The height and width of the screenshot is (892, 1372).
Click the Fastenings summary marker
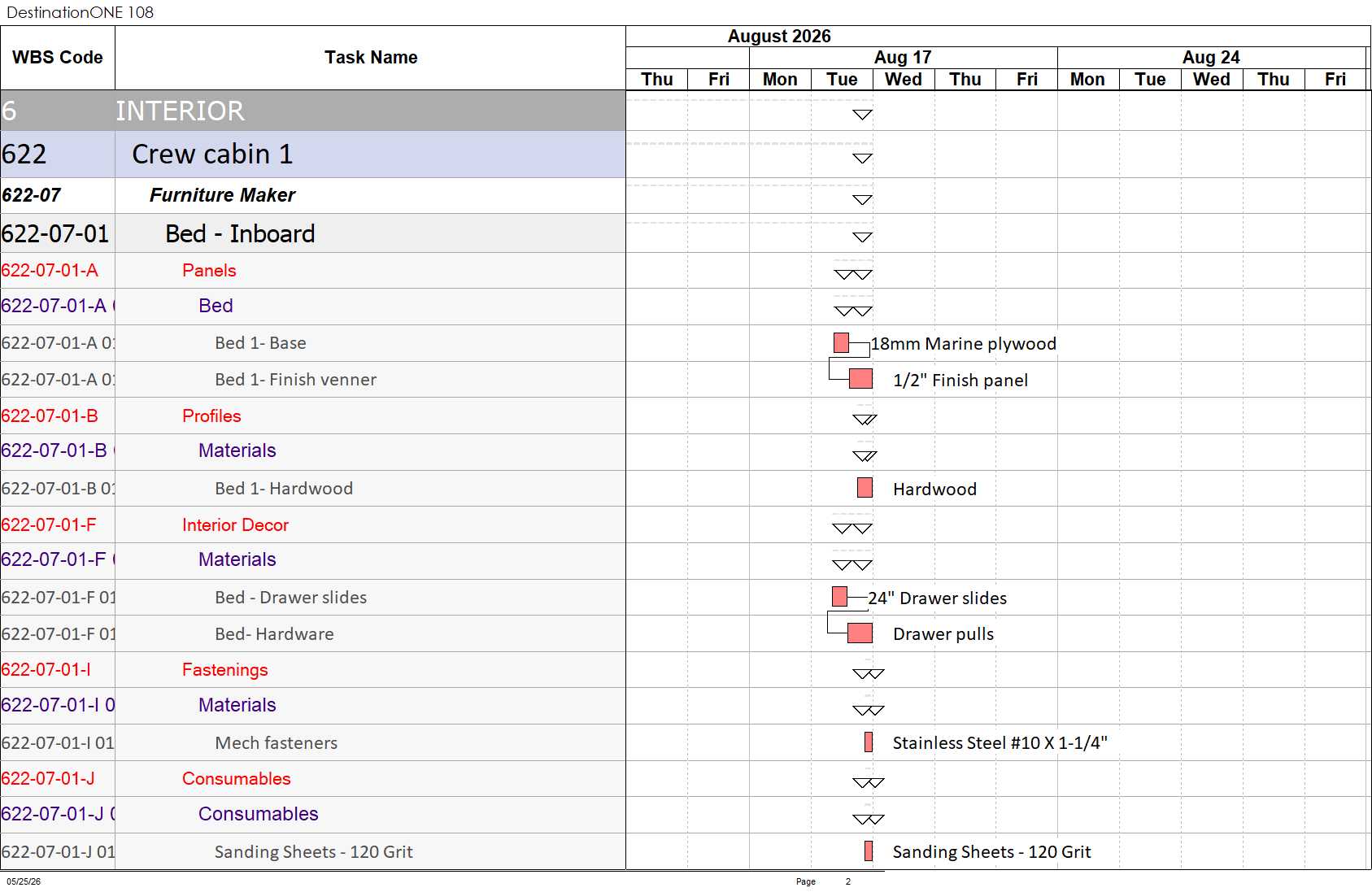click(x=868, y=673)
